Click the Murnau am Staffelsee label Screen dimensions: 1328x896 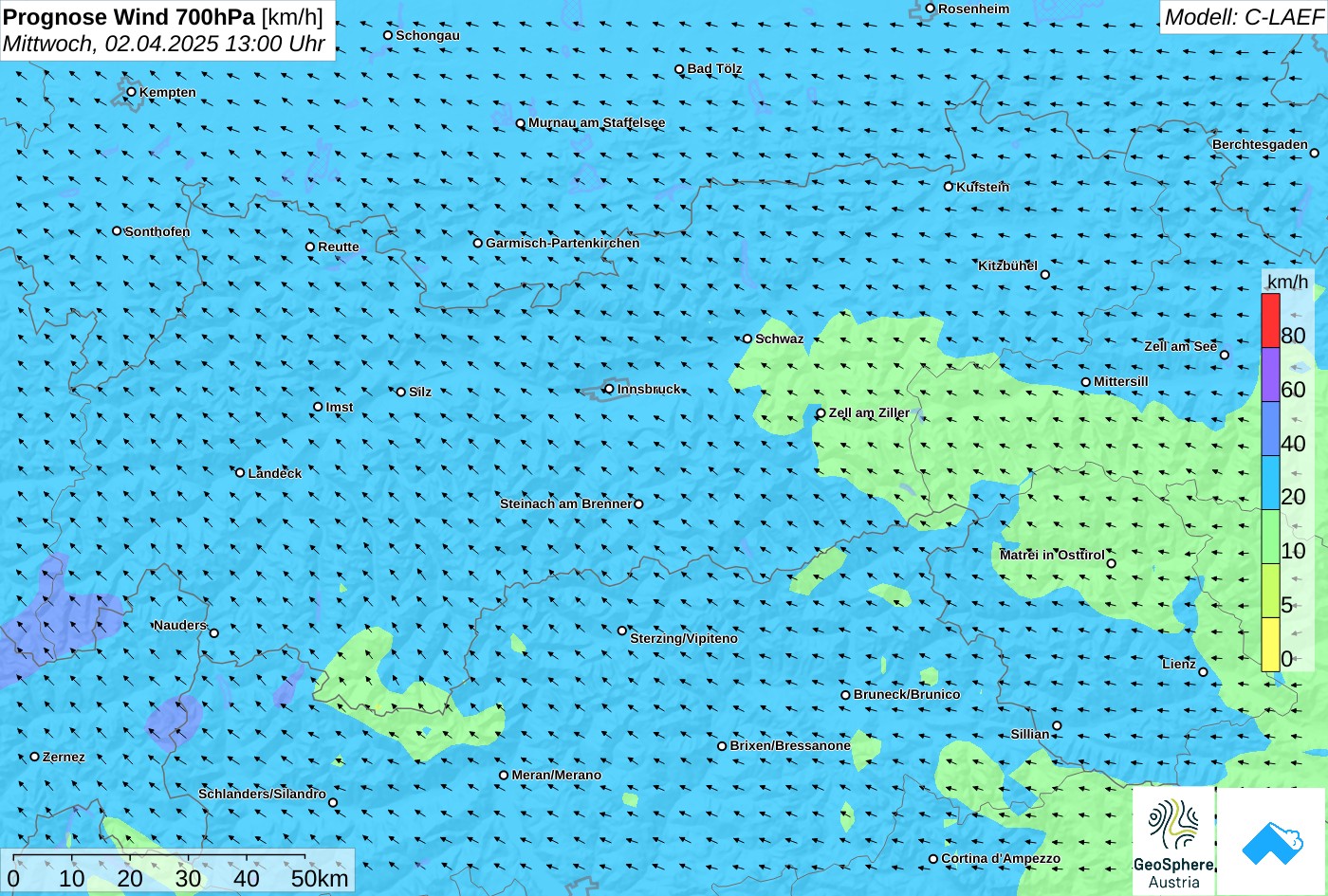tap(597, 123)
